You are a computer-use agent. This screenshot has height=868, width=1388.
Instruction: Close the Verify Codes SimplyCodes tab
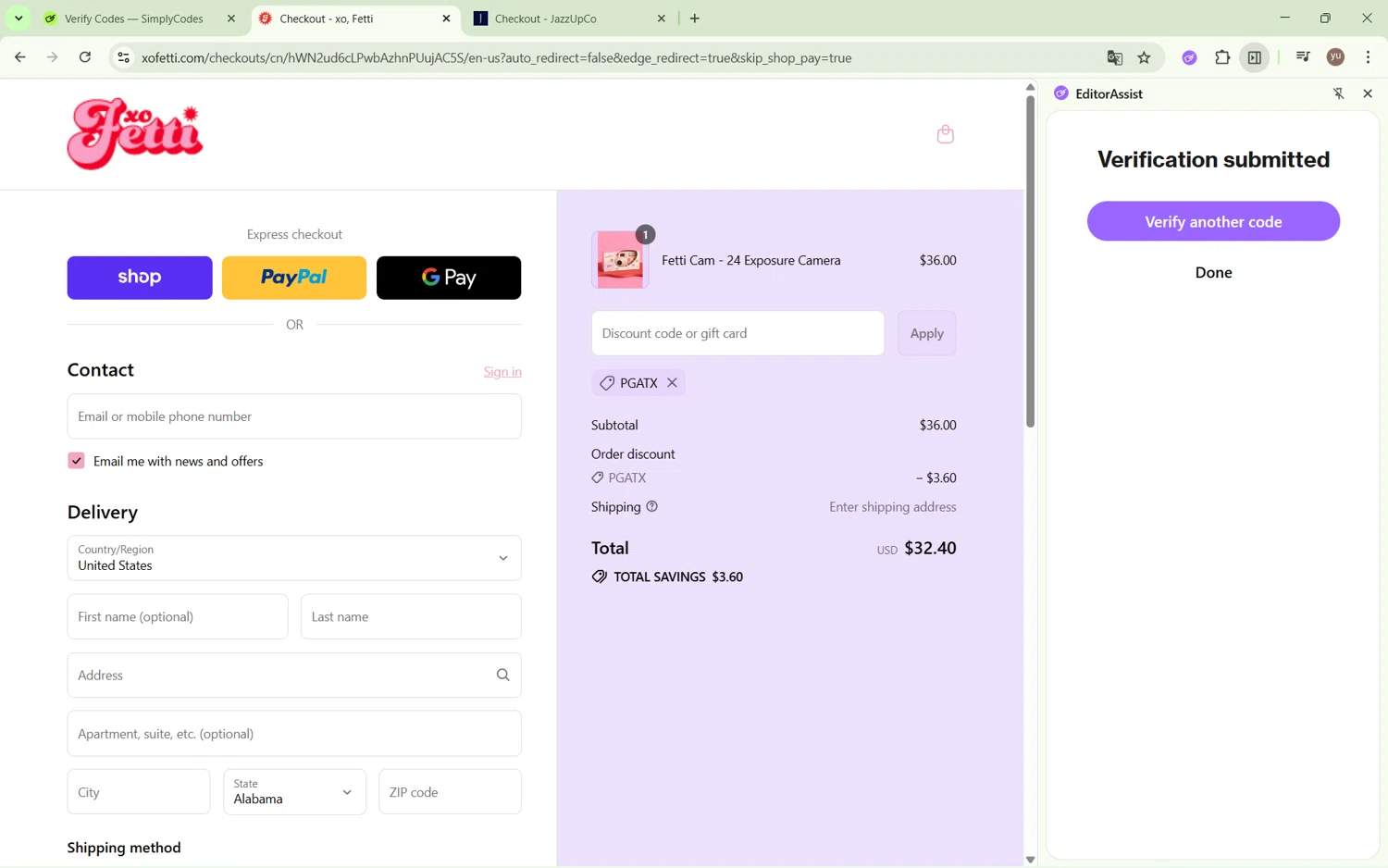(231, 19)
